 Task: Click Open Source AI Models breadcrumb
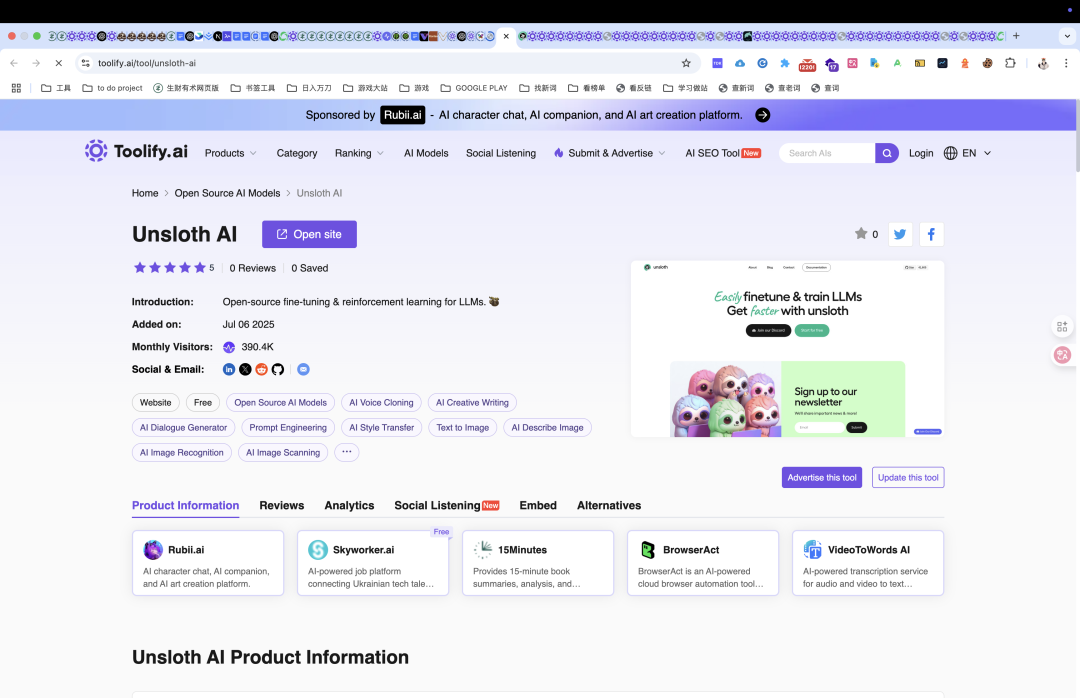pyautogui.click(x=227, y=193)
